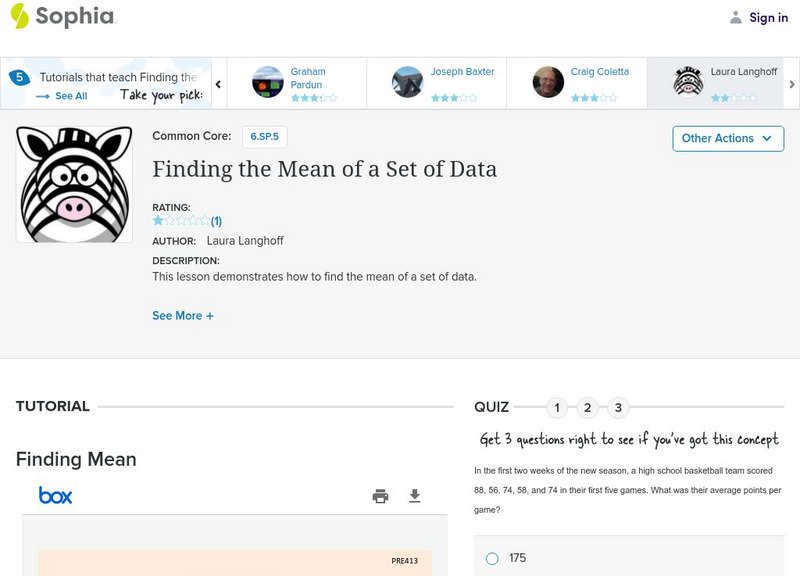Open the Box logo link

pos(55,494)
